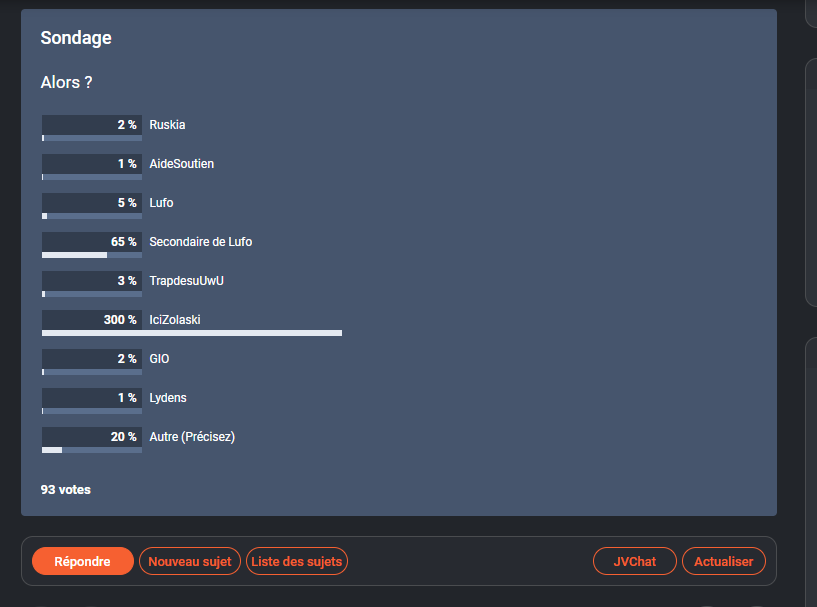Select the GIO poll option
Viewport: 817px width, 607px height.
(158, 359)
